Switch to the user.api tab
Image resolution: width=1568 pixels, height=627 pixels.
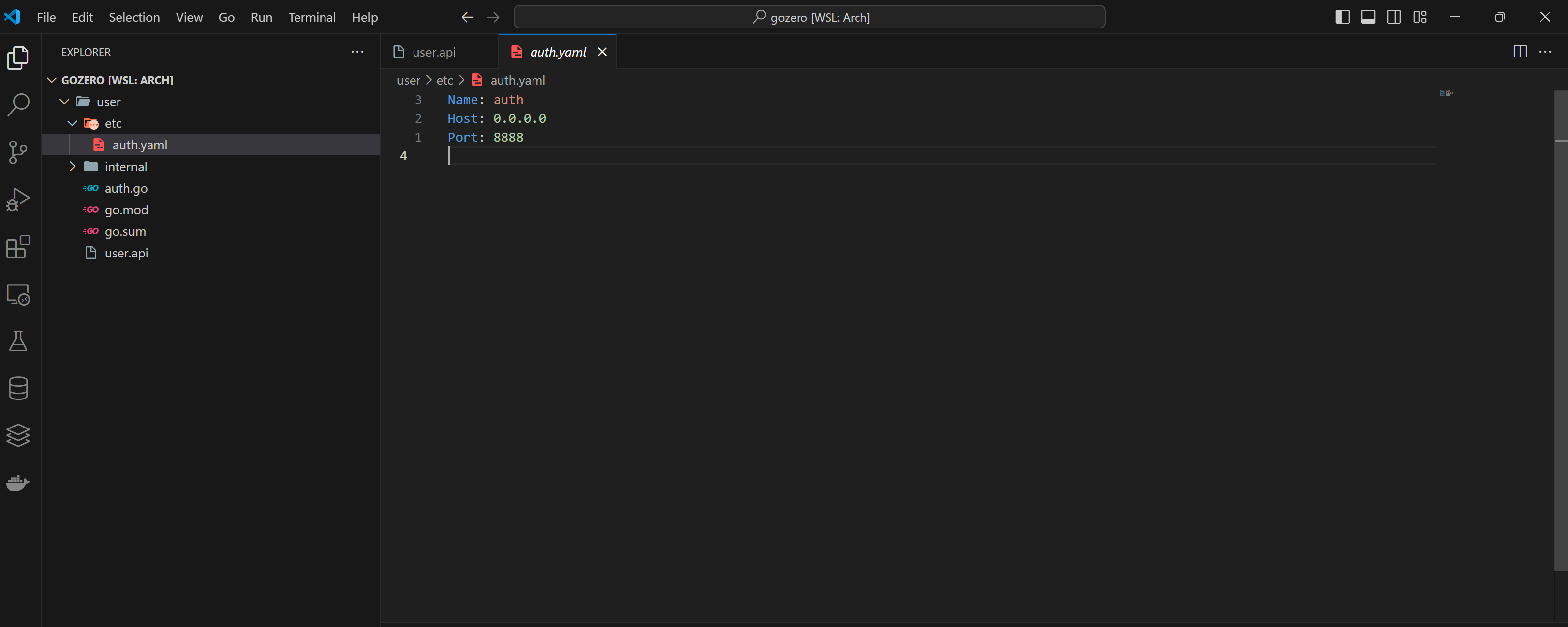click(x=433, y=52)
